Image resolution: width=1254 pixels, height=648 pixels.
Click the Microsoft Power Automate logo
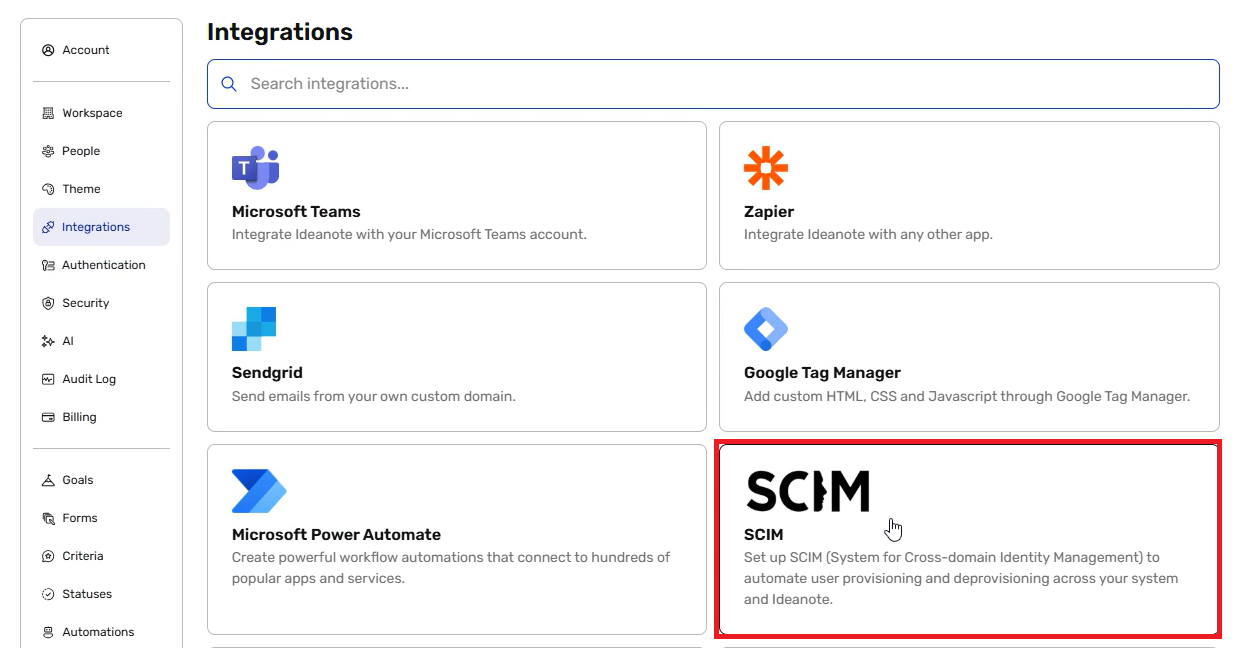click(x=259, y=491)
